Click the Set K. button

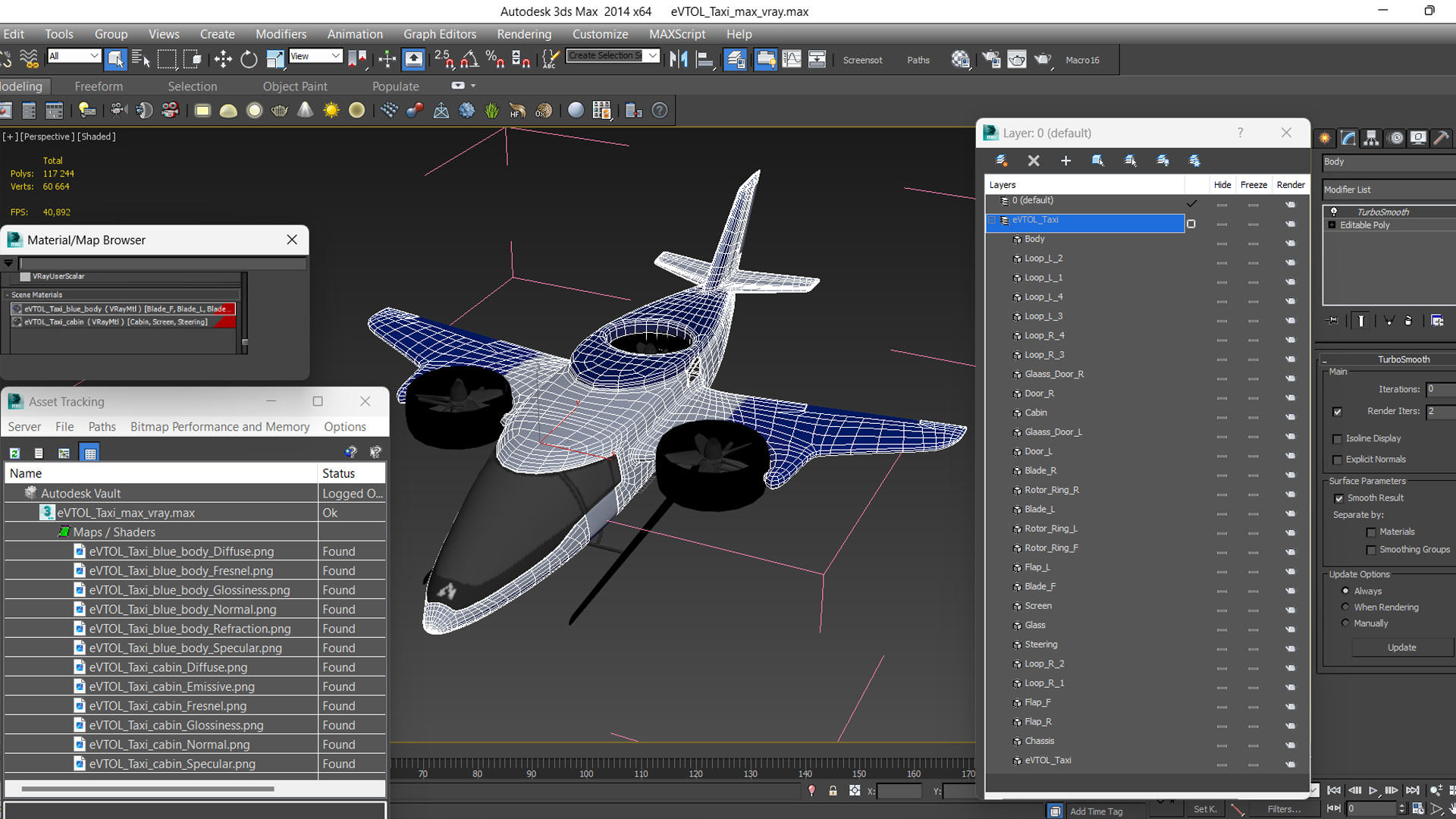click(x=1205, y=809)
